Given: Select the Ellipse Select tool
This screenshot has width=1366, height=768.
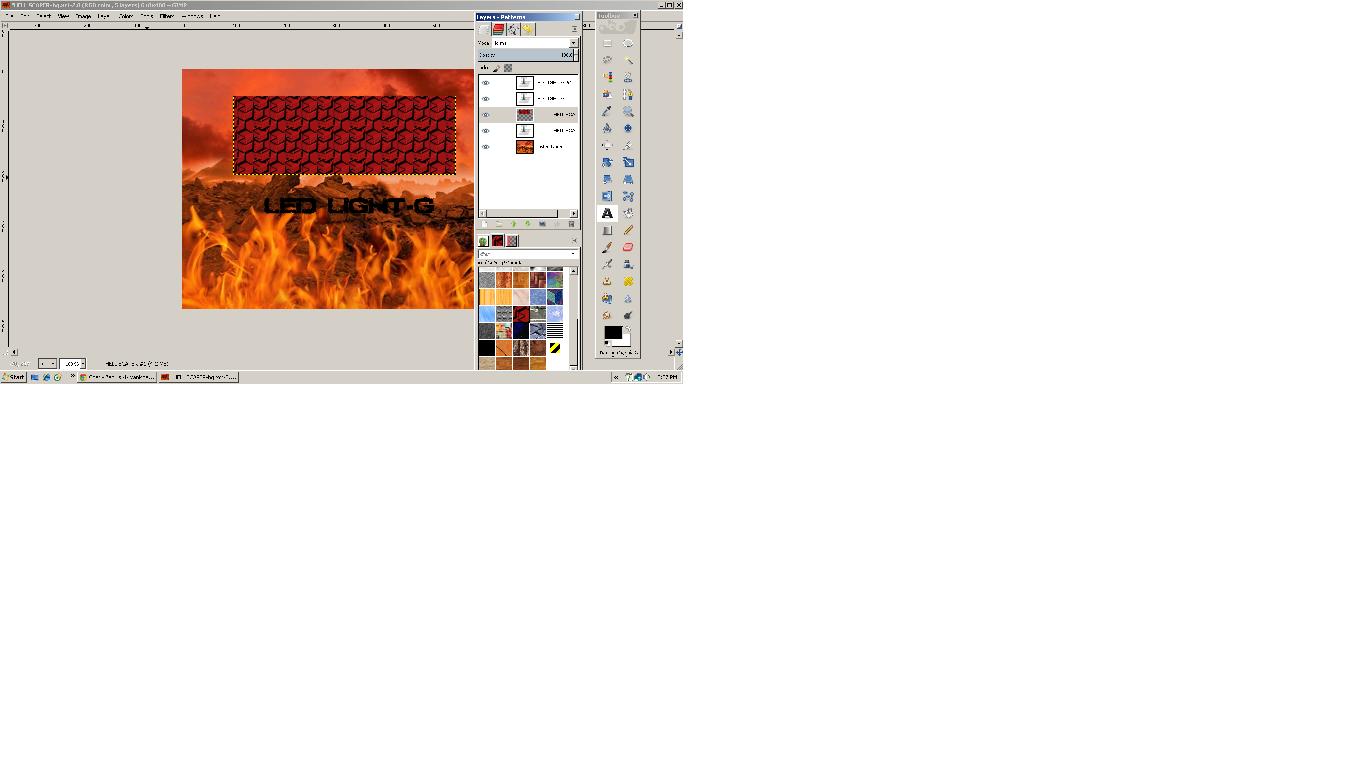Looking at the screenshot, I should pos(628,43).
